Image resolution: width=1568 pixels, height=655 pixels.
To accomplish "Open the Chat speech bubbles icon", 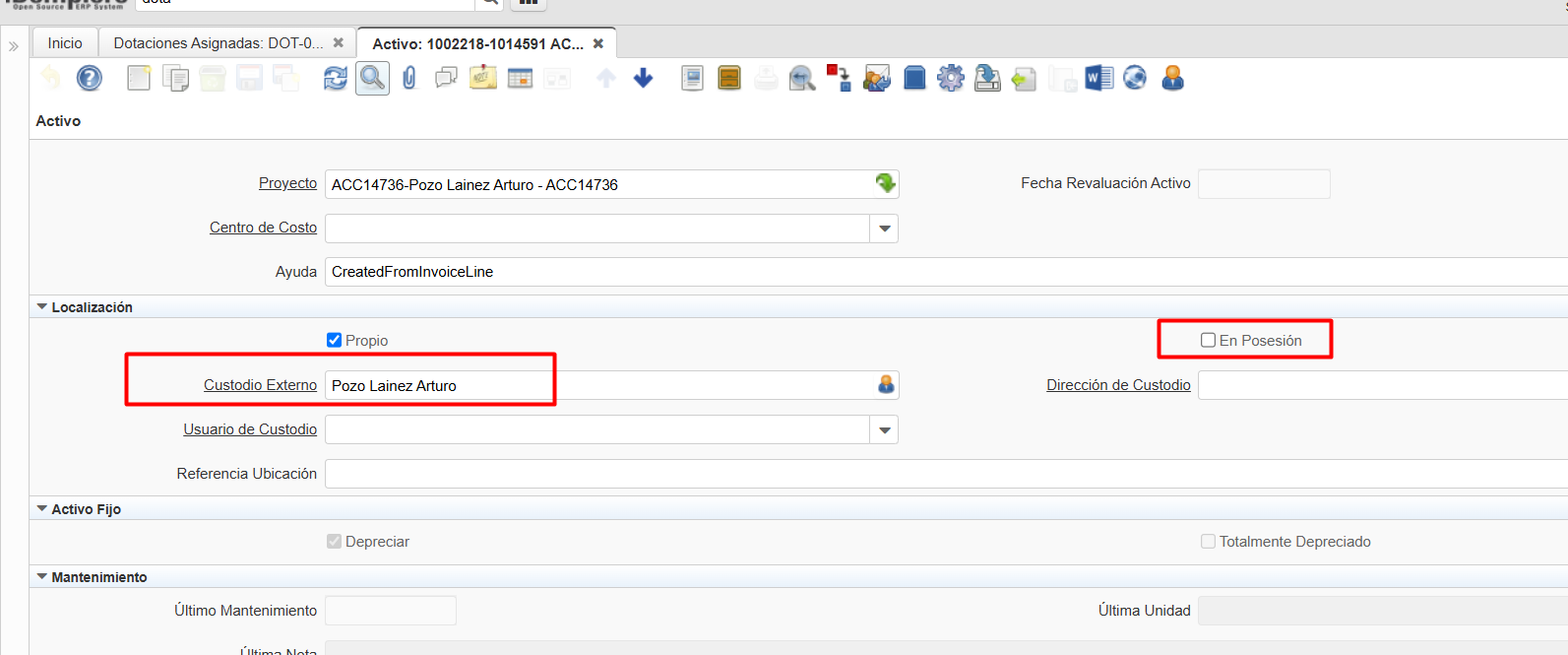I will [x=446, y=78].
